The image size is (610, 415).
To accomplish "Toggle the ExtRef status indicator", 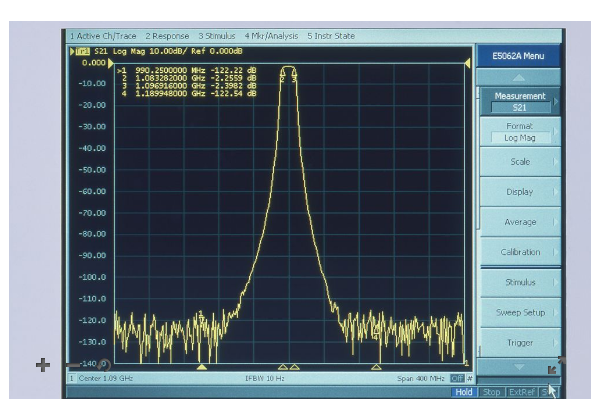I will (521, 392).
